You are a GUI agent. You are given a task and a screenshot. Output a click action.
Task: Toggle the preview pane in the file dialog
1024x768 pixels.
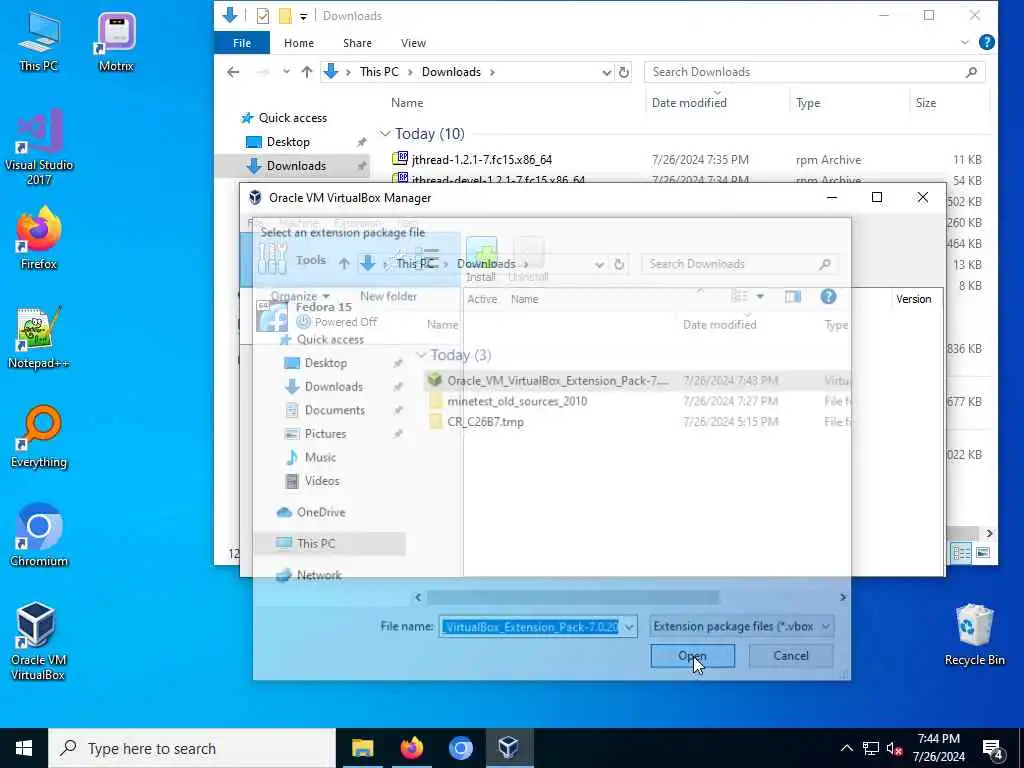(793, 296)
